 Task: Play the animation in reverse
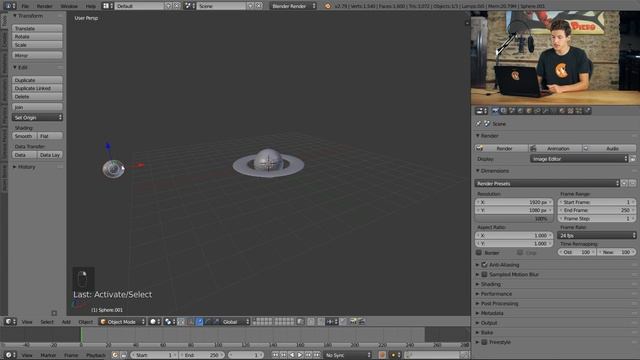[x=292, y=355]
